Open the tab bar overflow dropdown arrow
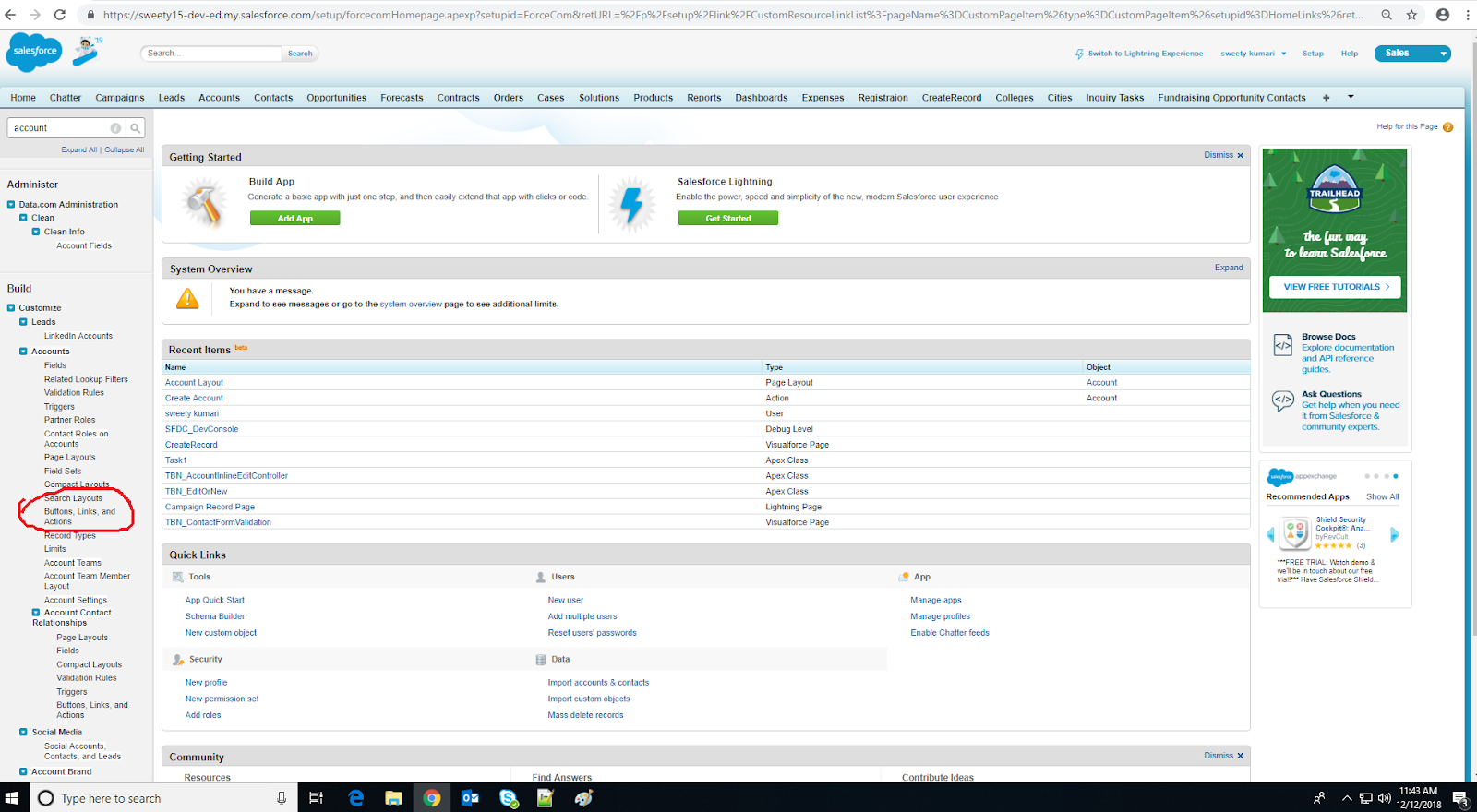The image size is (1477, 812). pyautogui.click(x=1351, y=97)
